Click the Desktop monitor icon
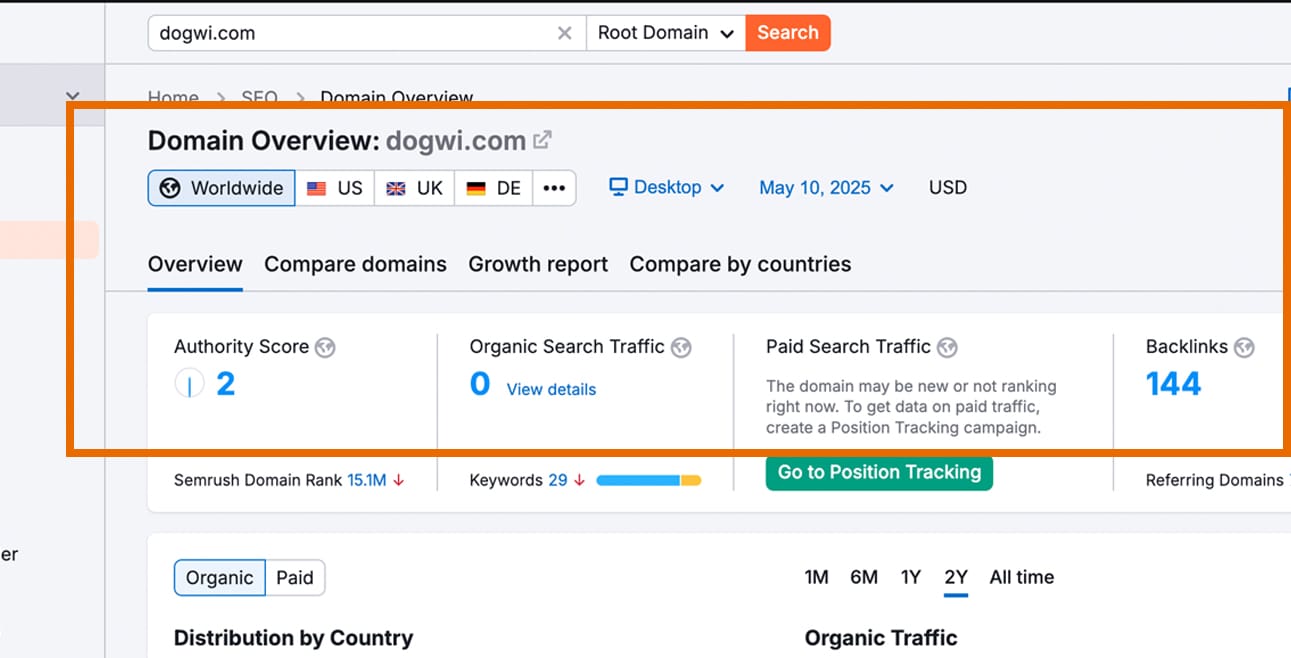1291x658 pixels. (618, 187)
